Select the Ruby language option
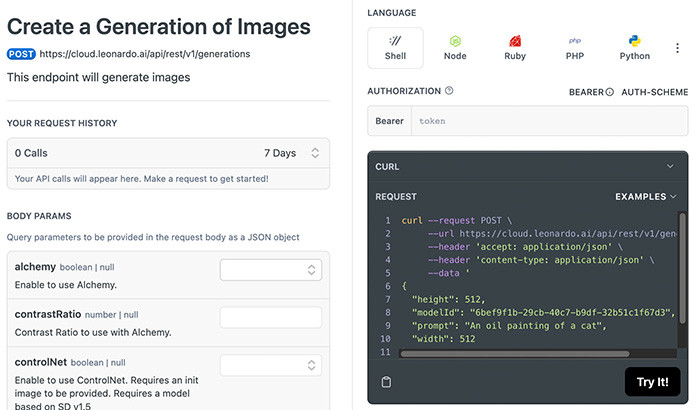Viewport: 700px width, 410px height. [x=515, y=48]
